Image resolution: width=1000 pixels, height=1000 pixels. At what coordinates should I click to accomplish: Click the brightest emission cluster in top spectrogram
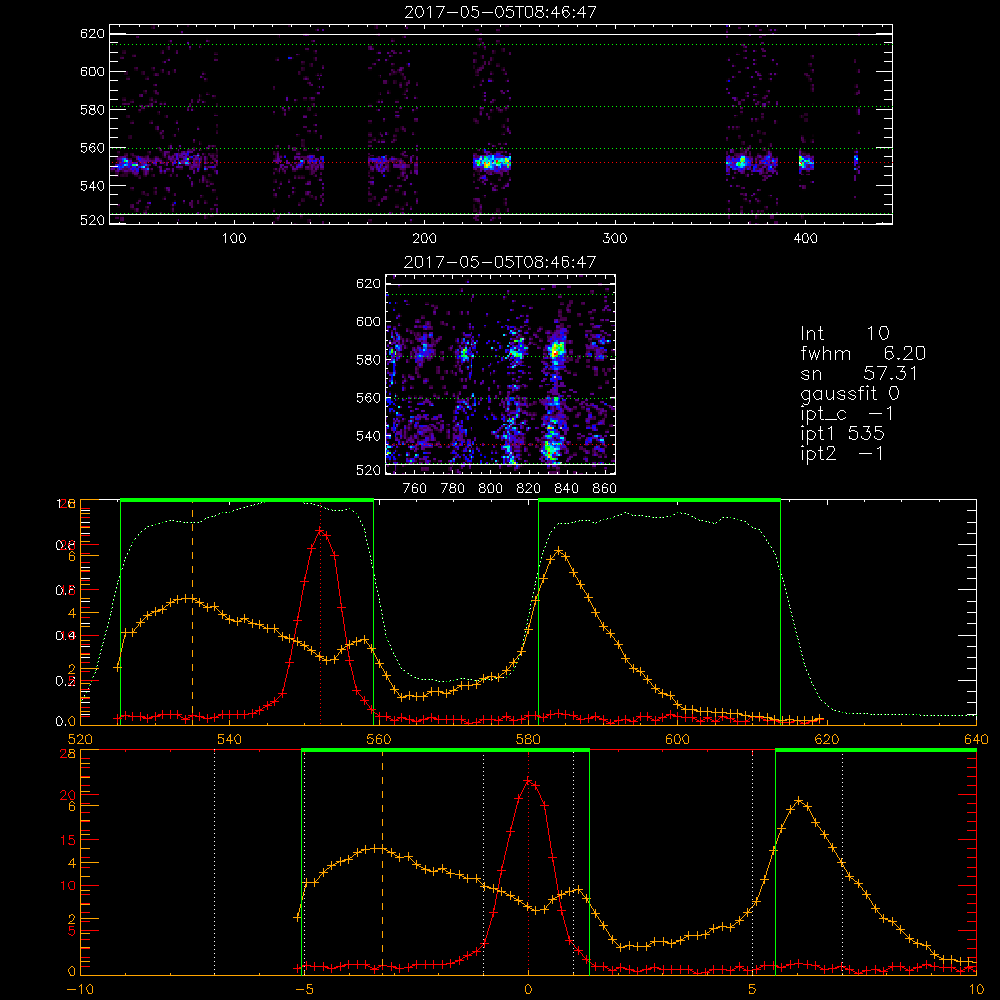(492, 162)
